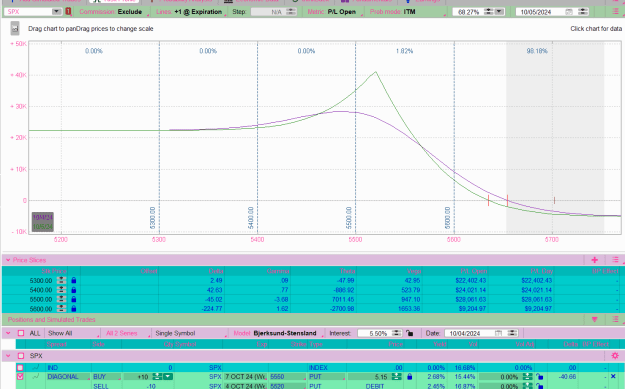Screen dimensions: 625x389
Task: Click the lock icon on 5600.00 slice row
Action: (x=74, y=309)
